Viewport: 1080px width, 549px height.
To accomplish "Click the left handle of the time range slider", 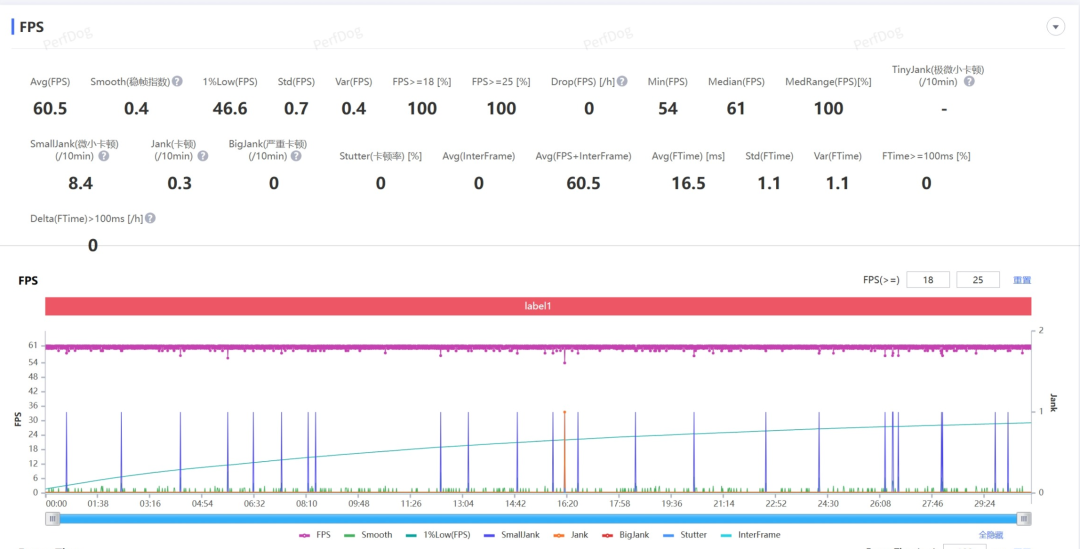I will 52,518.
